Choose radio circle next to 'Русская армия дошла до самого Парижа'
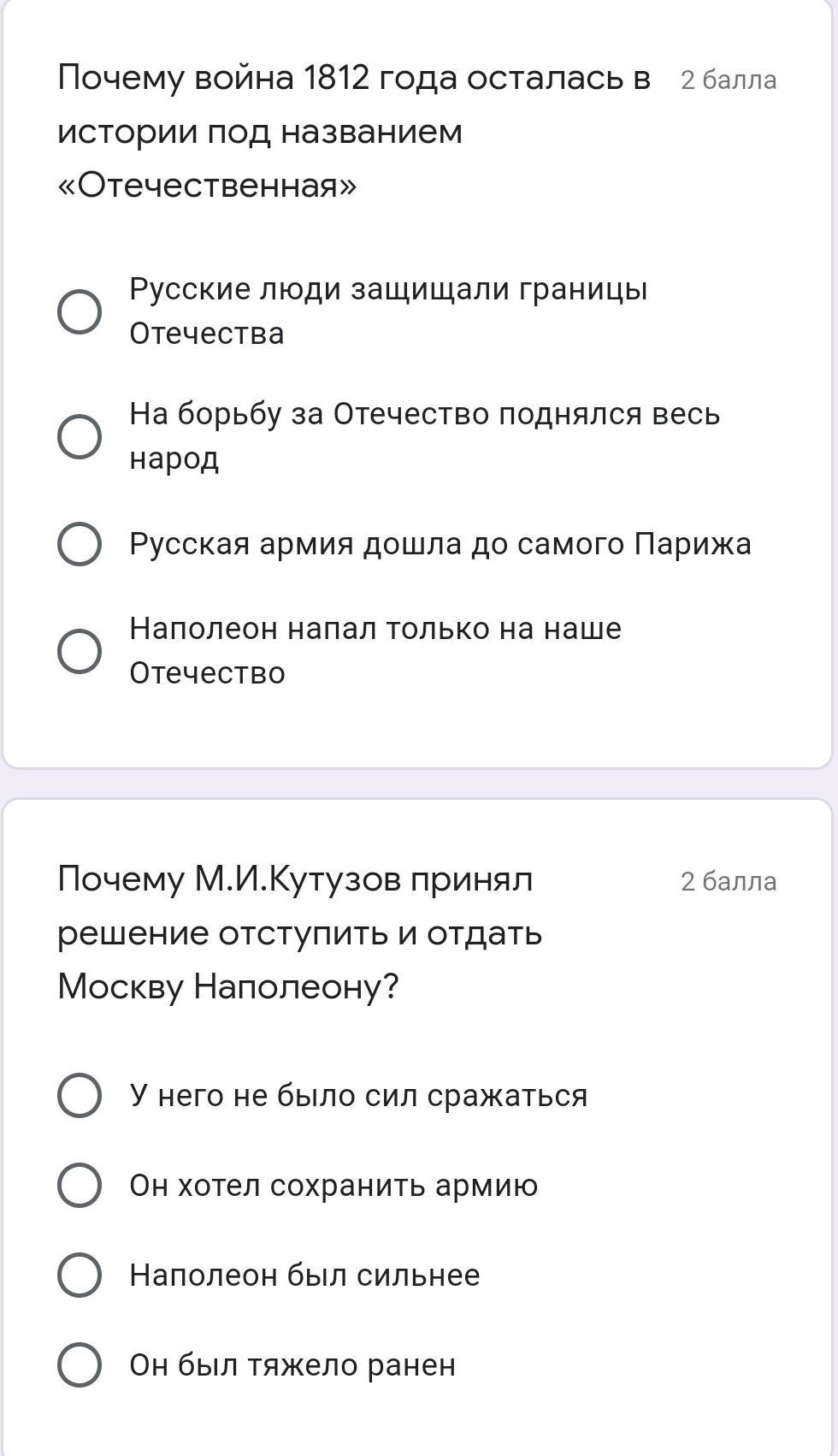838x1456 pixels. coord(80,544)
